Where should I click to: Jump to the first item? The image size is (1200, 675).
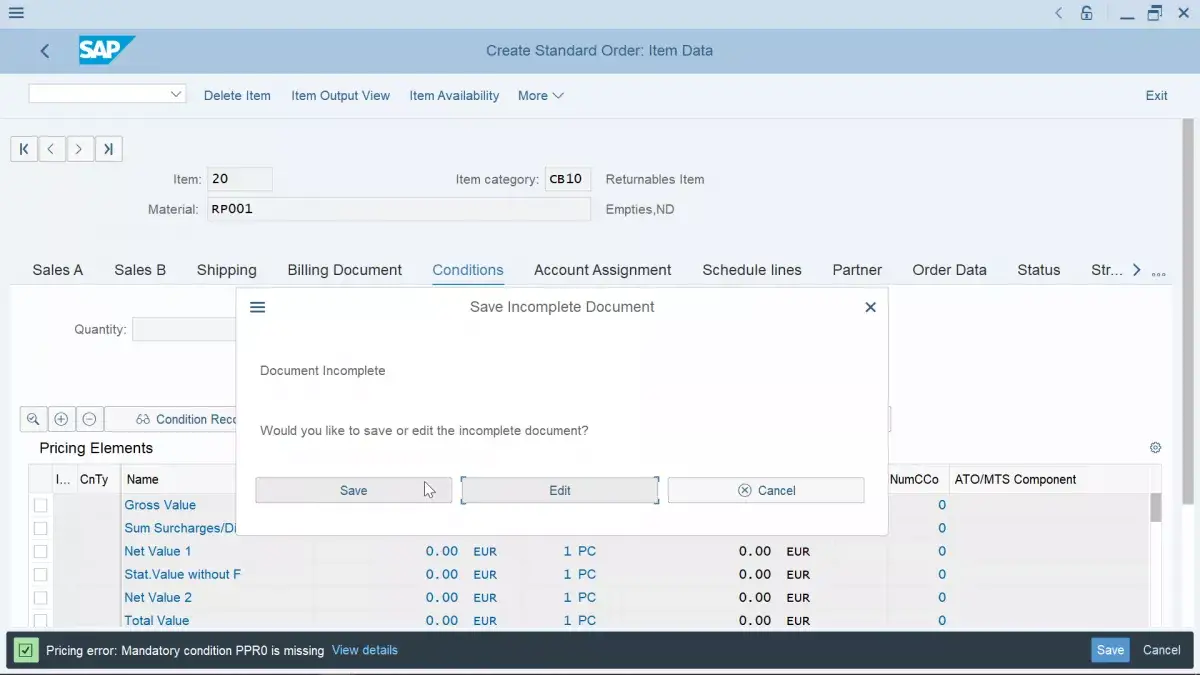click(x=24, y=149)
